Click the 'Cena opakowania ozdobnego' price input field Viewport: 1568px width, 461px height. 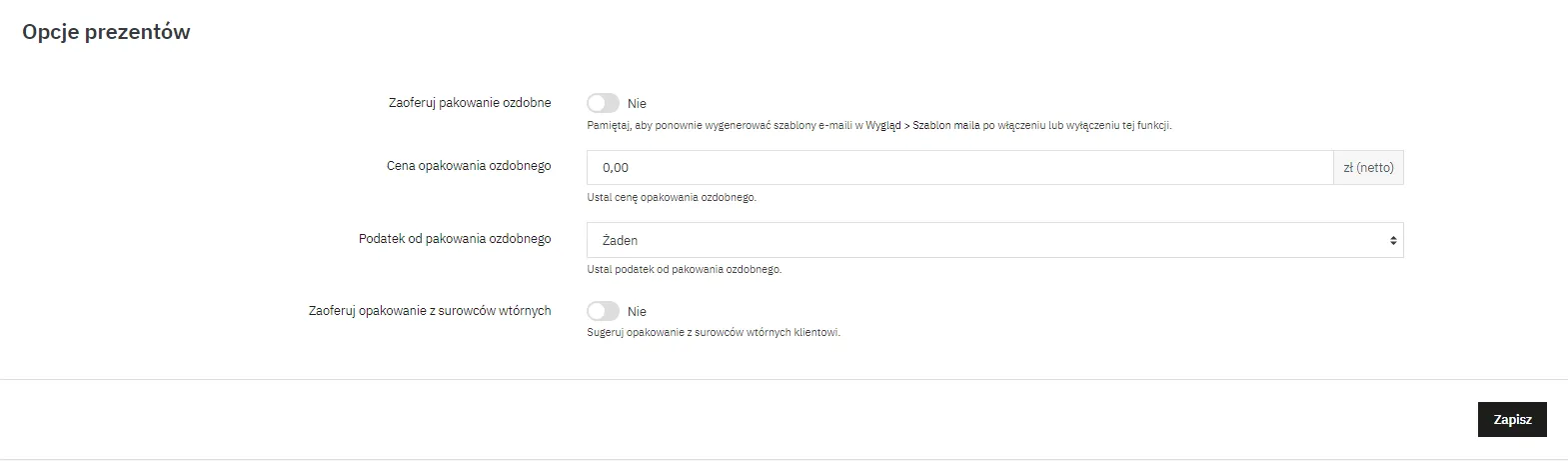pyautogui.click(x=959, y=168)
